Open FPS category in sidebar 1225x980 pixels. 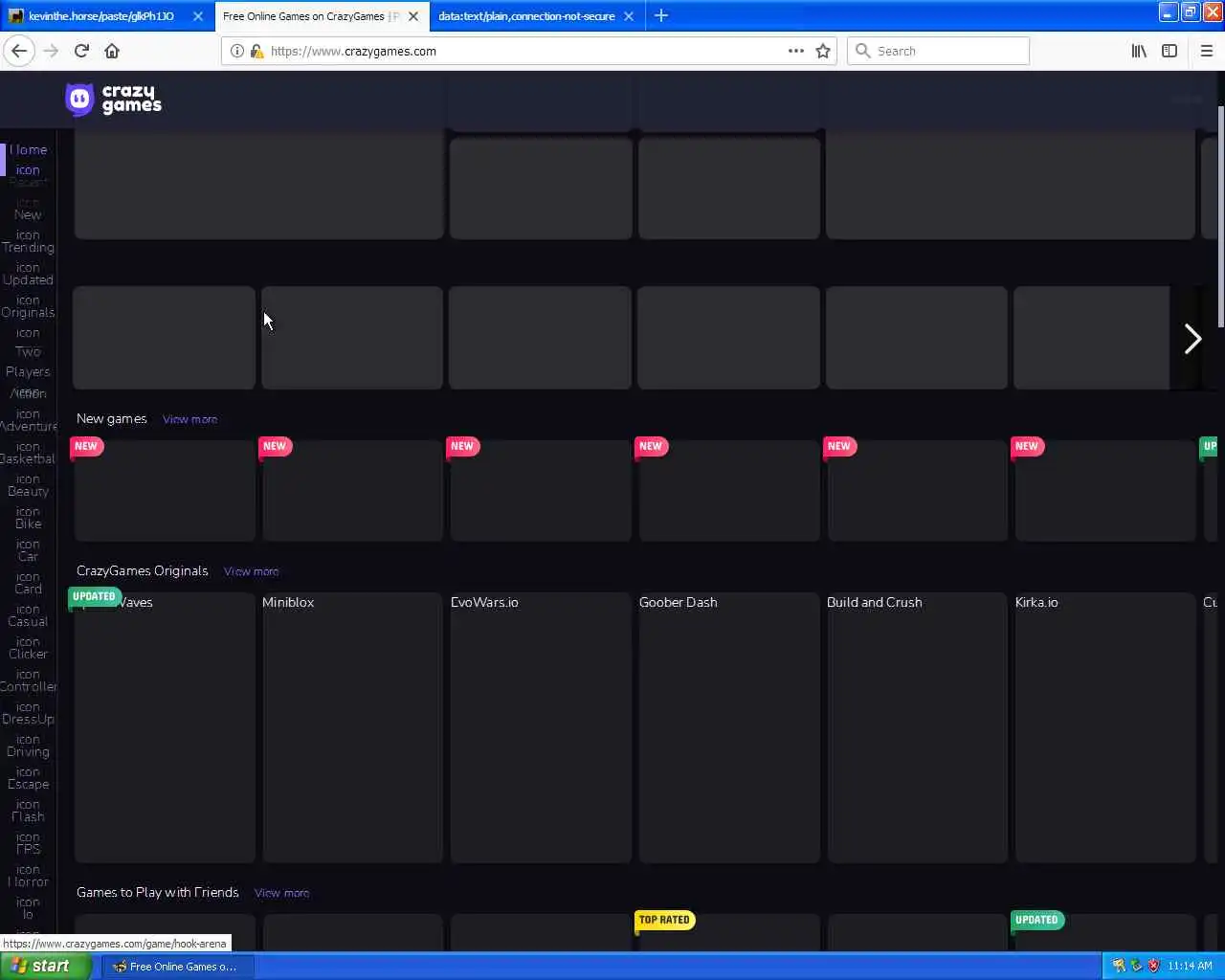pos(28,849)
